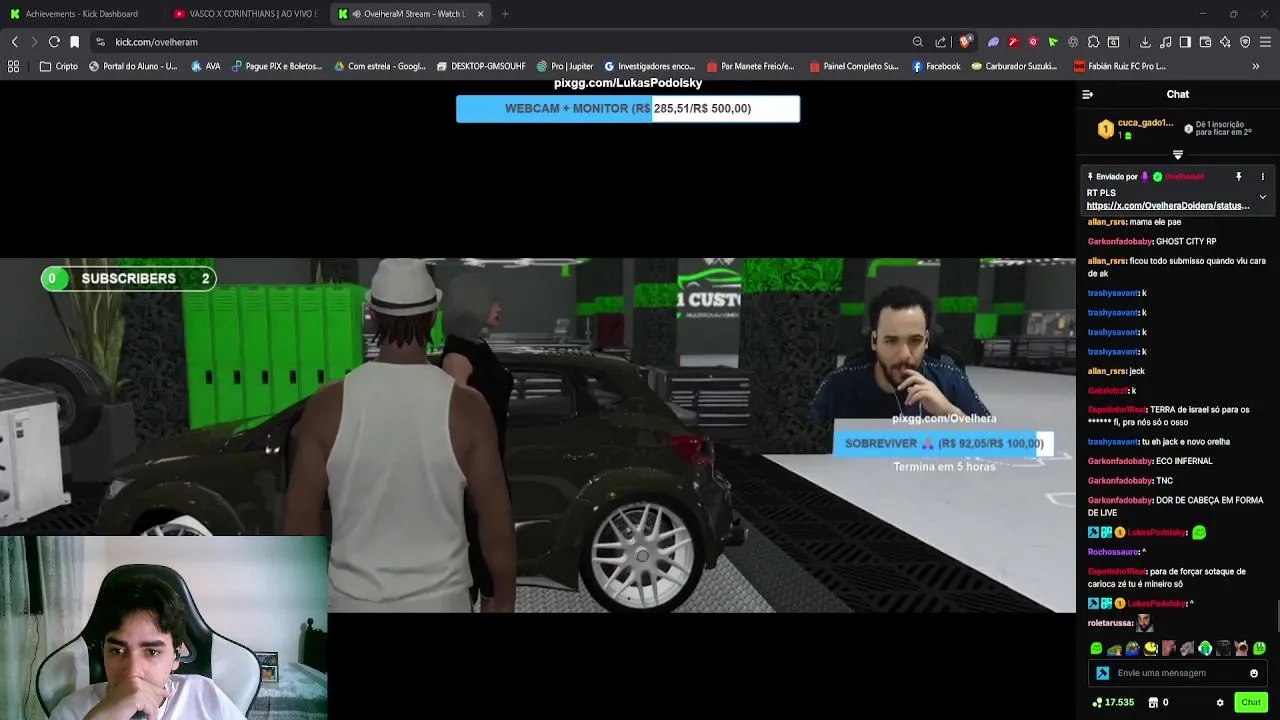Image resolution: width=1280 pixels, height=720 pixels.
Task: Click the WEBCAM + MONITOR donation goal bar
Action: coord(628,108)
